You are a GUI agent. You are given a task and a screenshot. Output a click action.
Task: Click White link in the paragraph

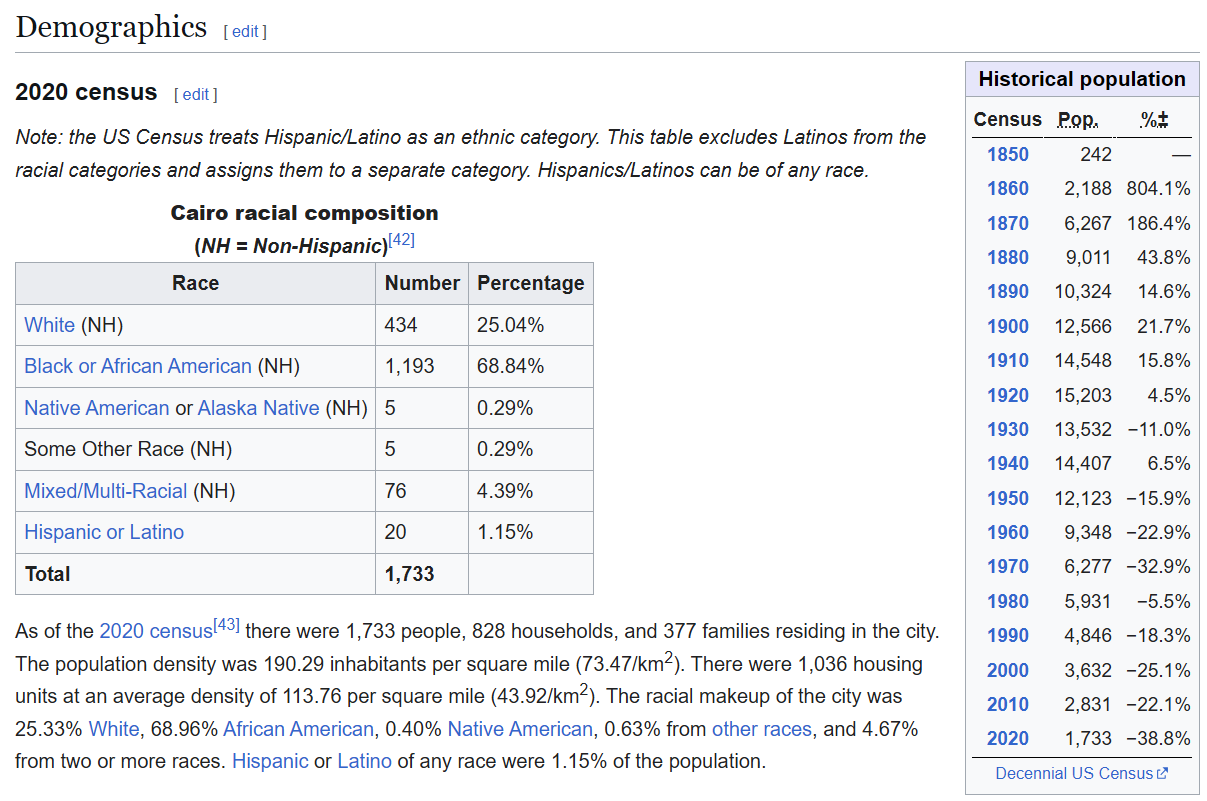coord(113,729)
